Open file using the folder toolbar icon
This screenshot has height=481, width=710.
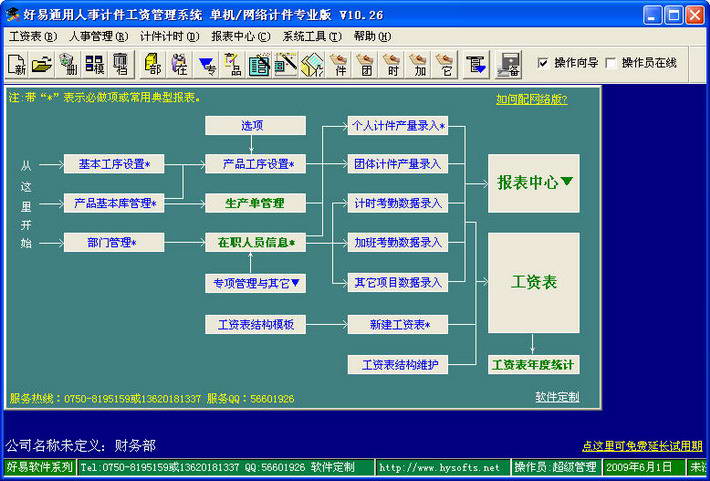tap(42, 64)
